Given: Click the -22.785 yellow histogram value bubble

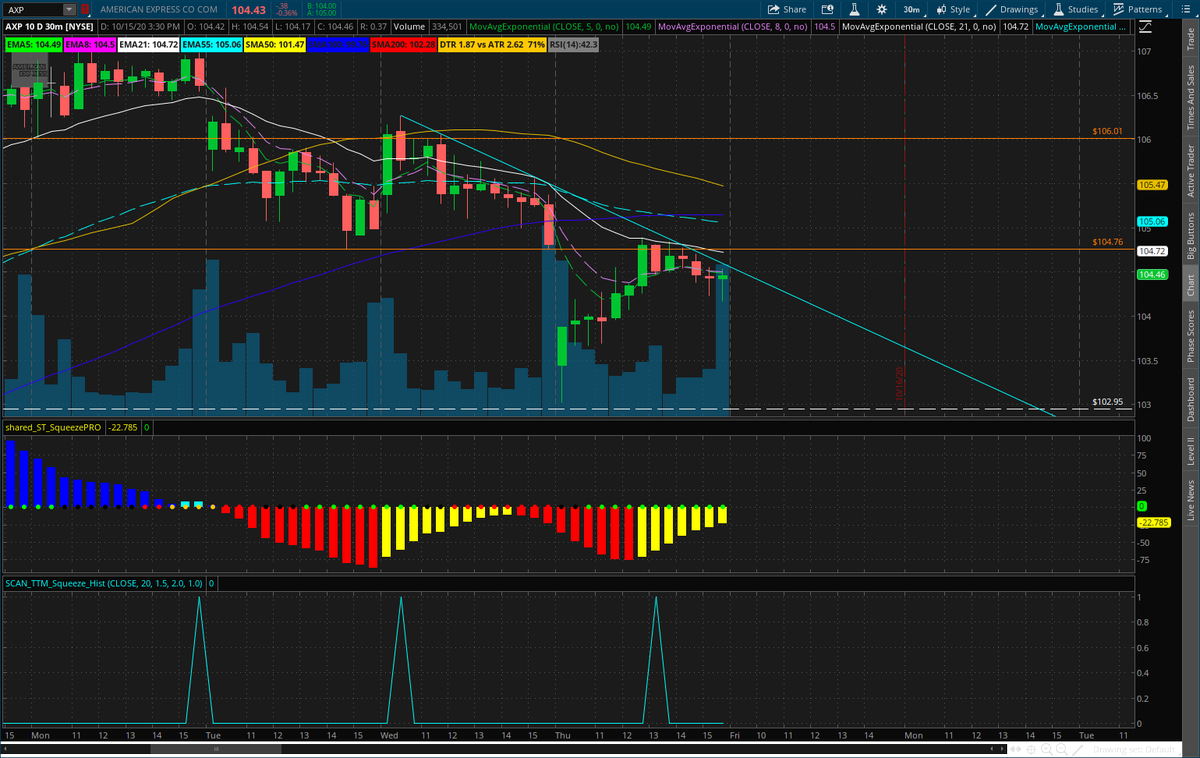Looking at the screenshot, I should tap(1155, 522).
